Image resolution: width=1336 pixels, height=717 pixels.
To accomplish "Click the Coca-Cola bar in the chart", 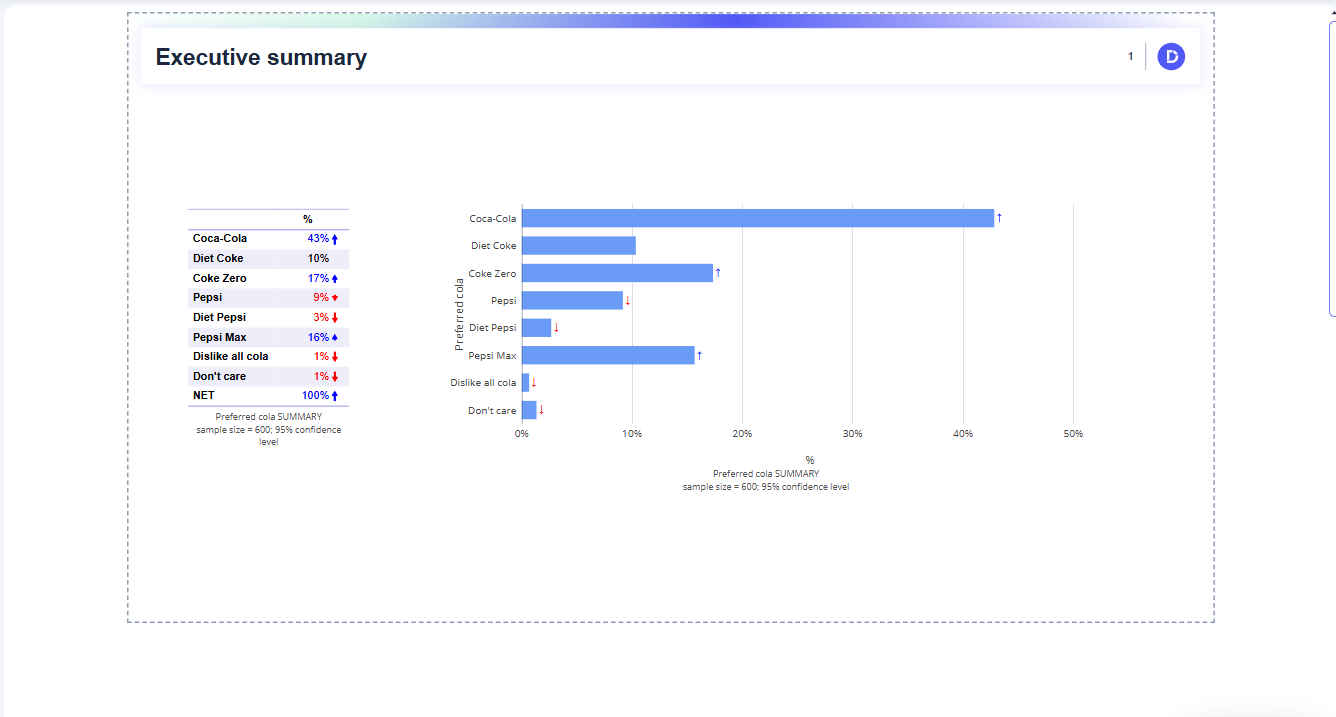I will tap(758, 218).
